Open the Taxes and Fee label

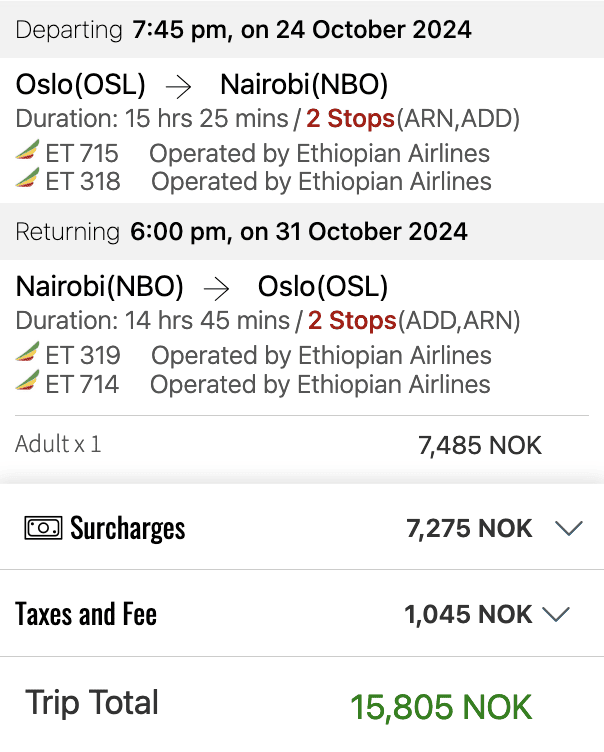coord(86,614)
